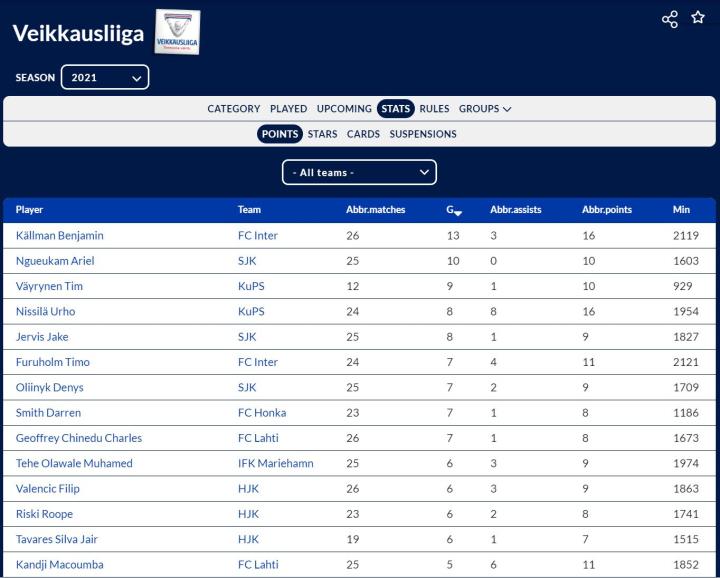The image size is (720, 578).
Task: Open the All teams filter dropdown
Action: (359, 172)
